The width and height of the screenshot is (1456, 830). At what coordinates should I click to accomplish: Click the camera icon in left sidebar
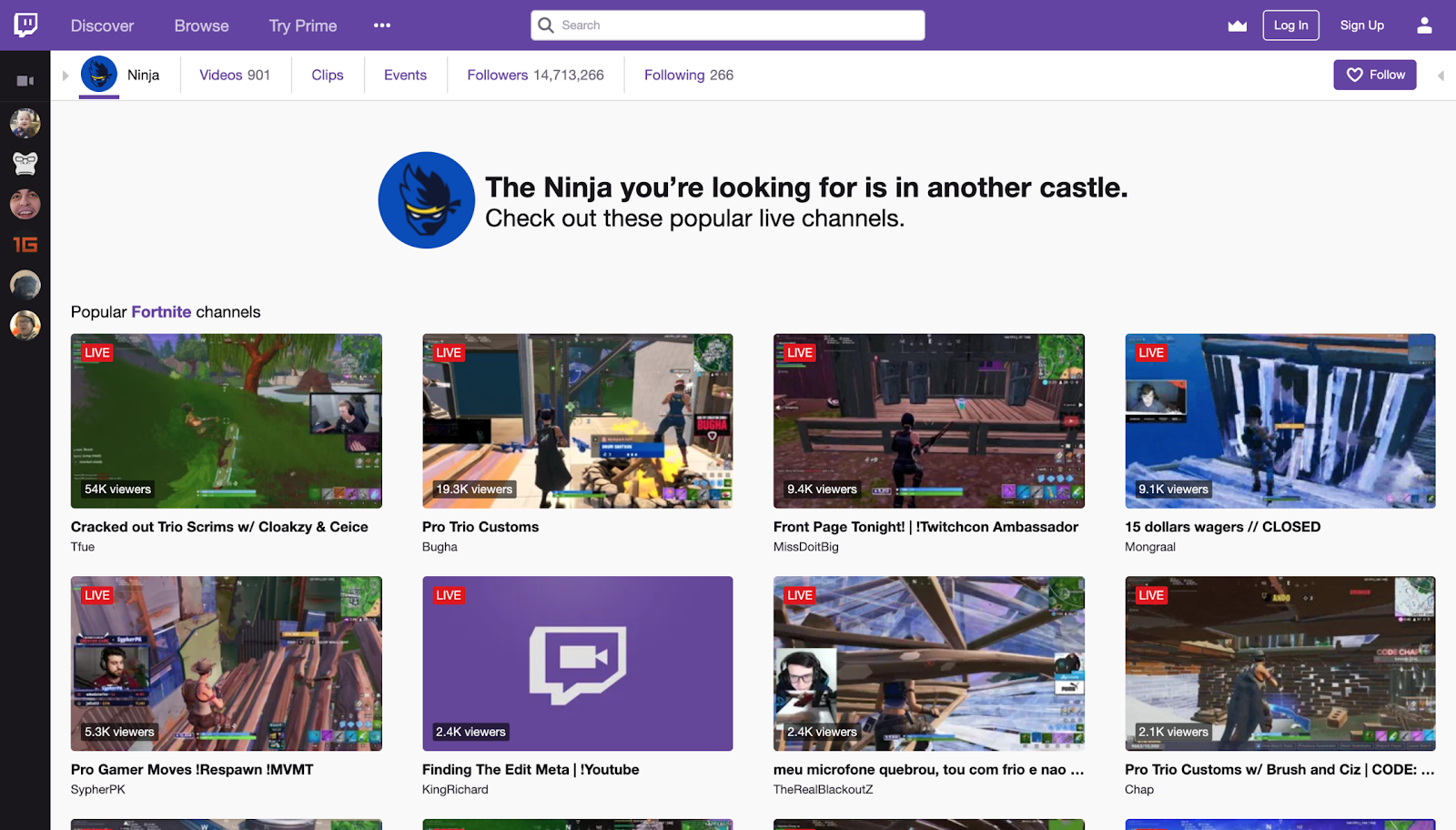click(25, 81)
